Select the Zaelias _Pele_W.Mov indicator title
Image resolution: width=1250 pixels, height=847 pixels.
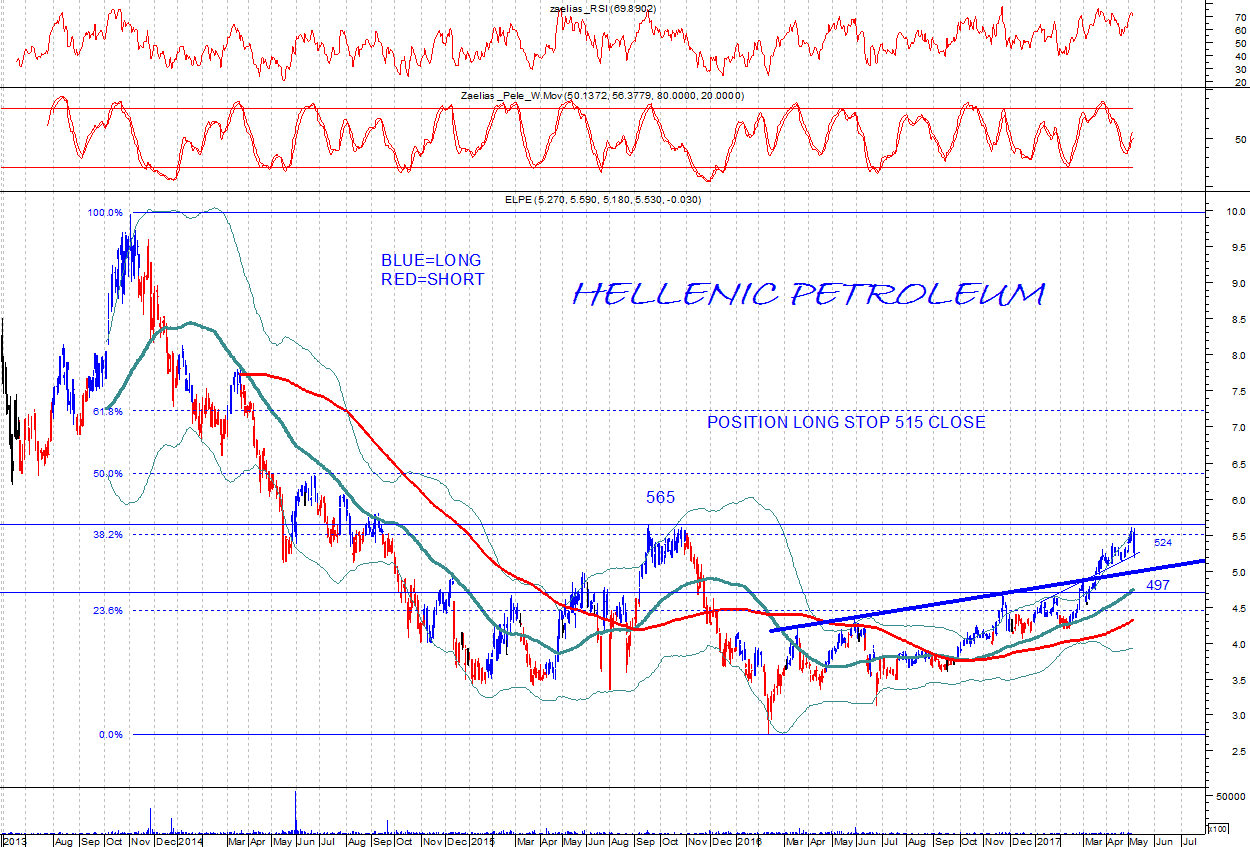tap(602, 95)
